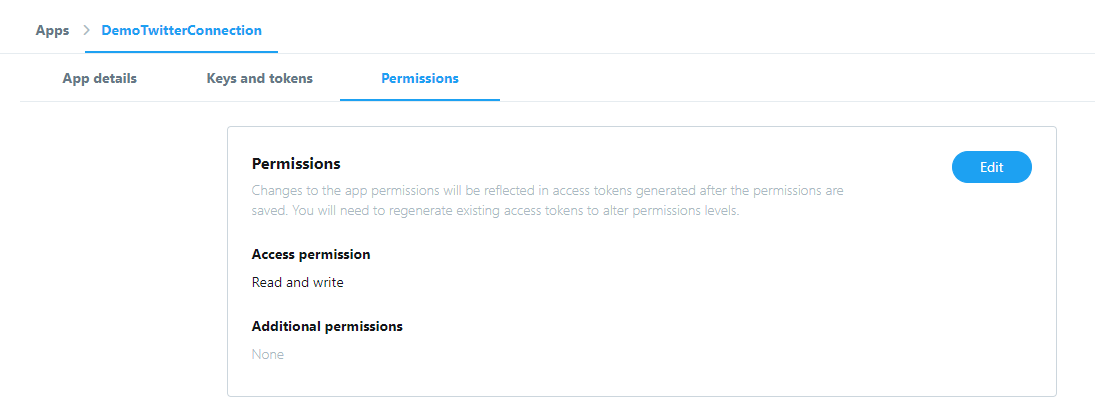This screenshot has height=408, width=1095.
Task: Click the Apps breadcrumb link
Action: click(x=52, y=30)
